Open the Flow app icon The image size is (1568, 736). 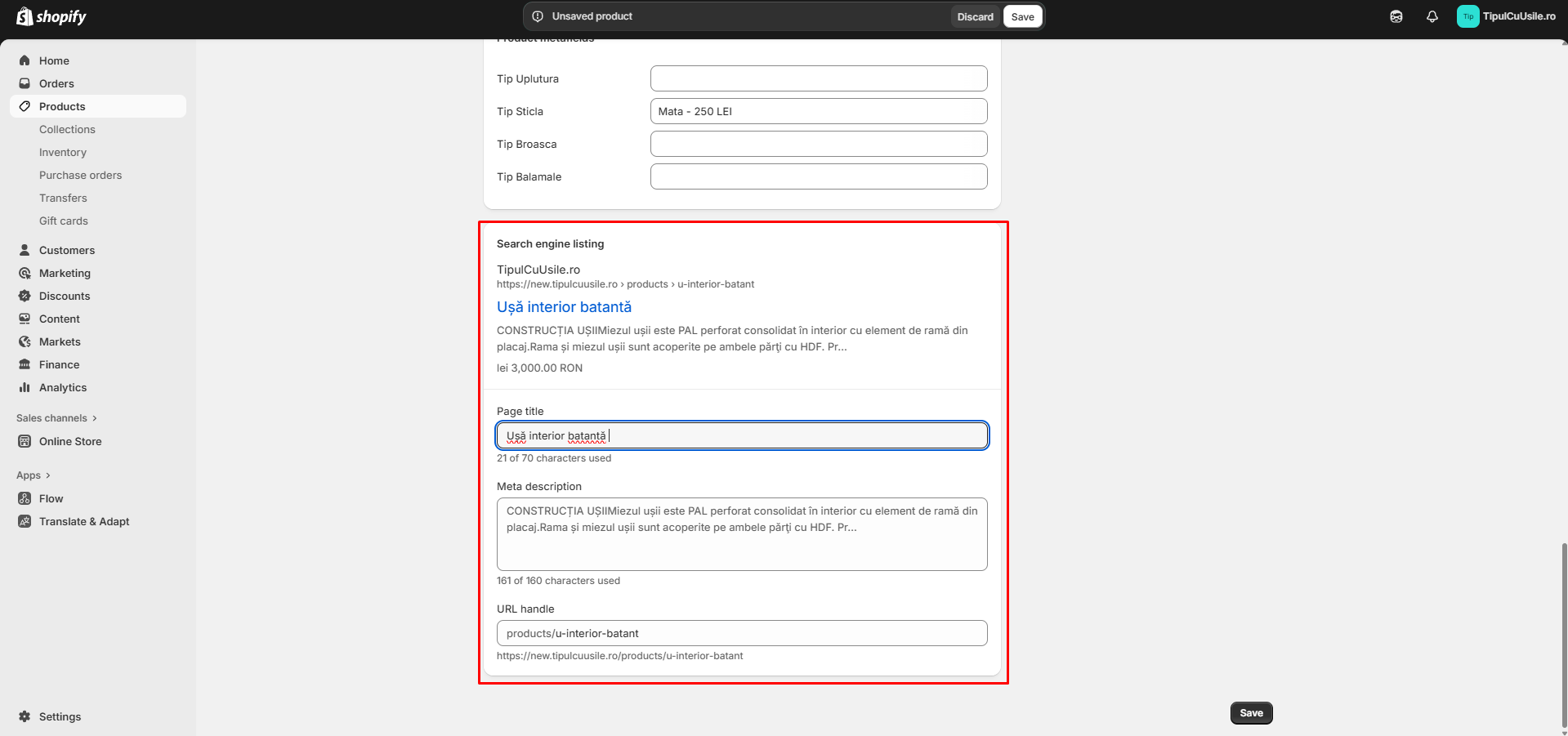25,498
